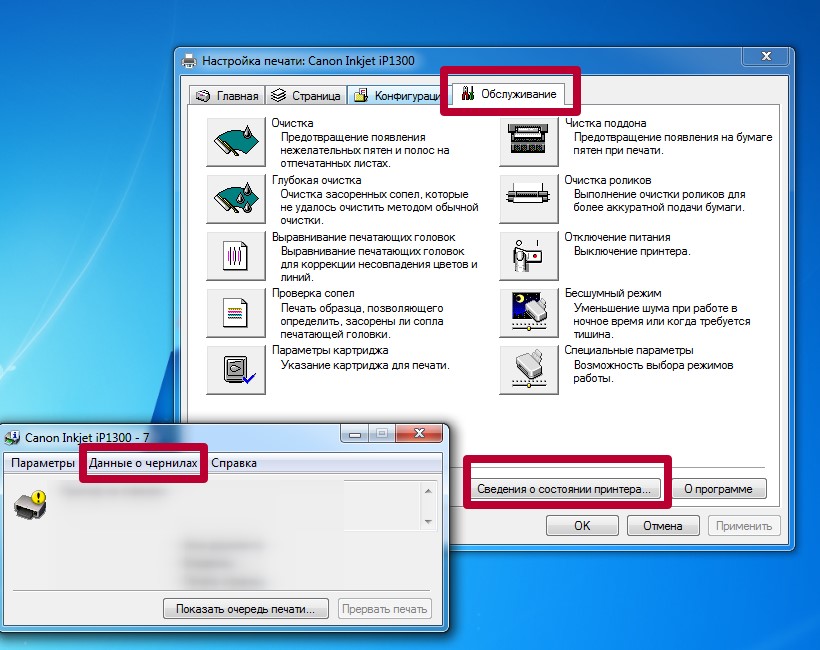Switch to the Главная tab

pos(228,96)
